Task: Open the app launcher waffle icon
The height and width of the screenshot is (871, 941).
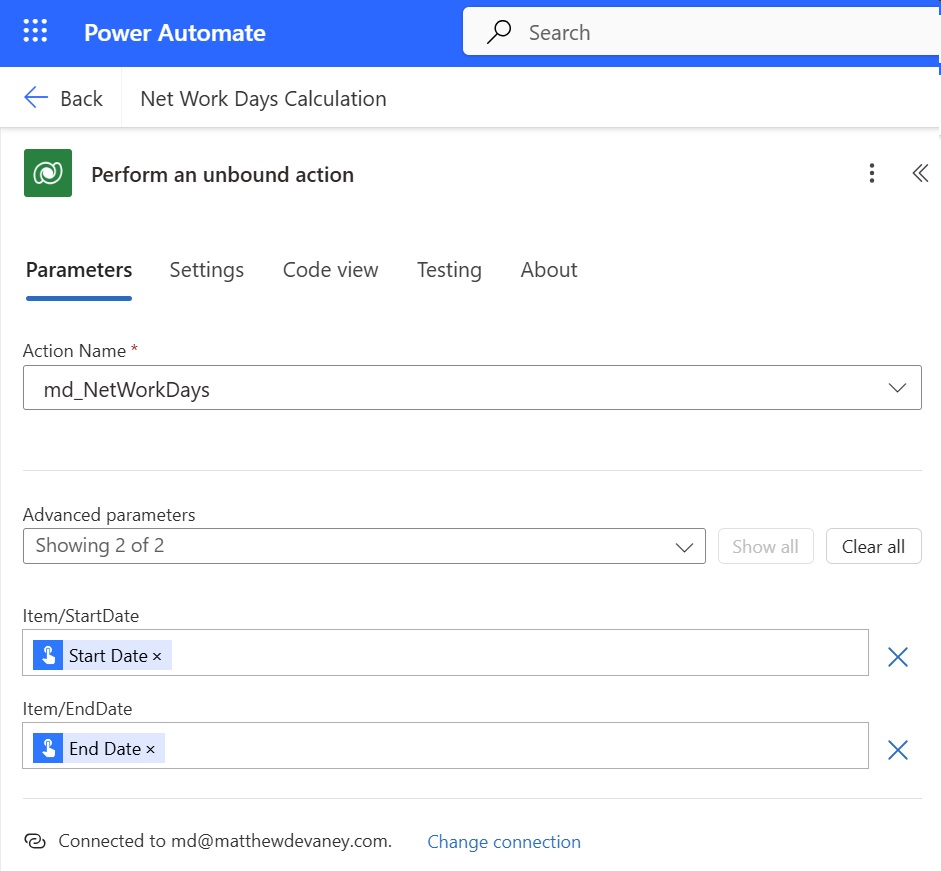Action: coord(35,31)
